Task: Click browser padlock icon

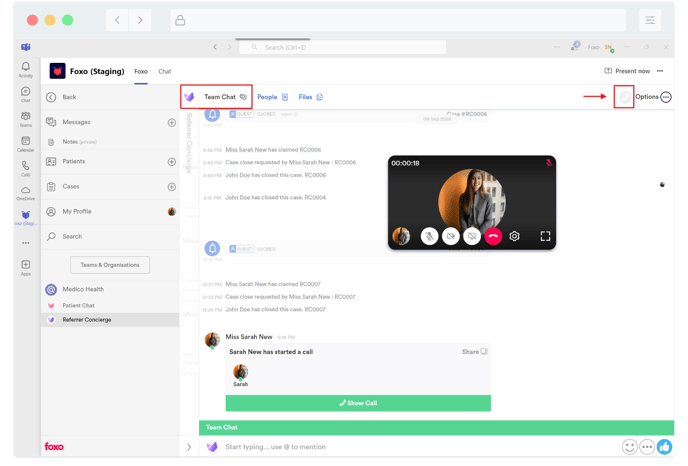Action: pyautogui.click(x=180, y=20)
